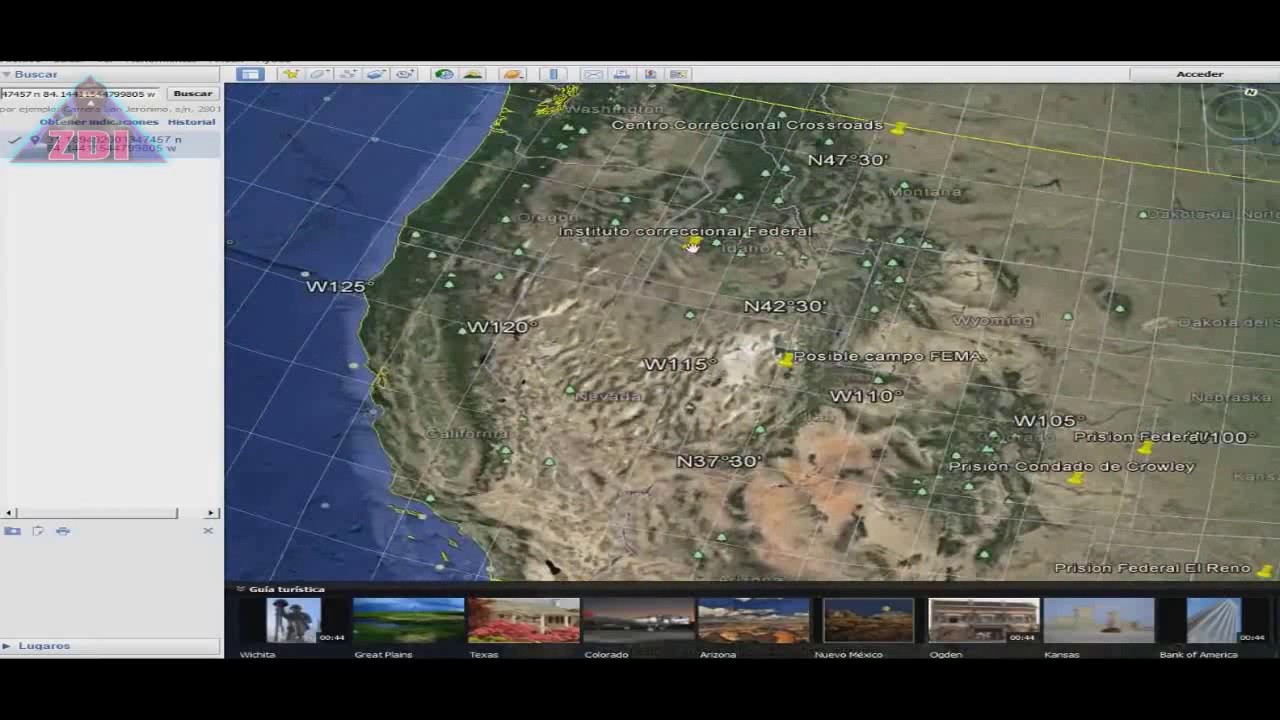Select the Ruler tool

(553, 74)
